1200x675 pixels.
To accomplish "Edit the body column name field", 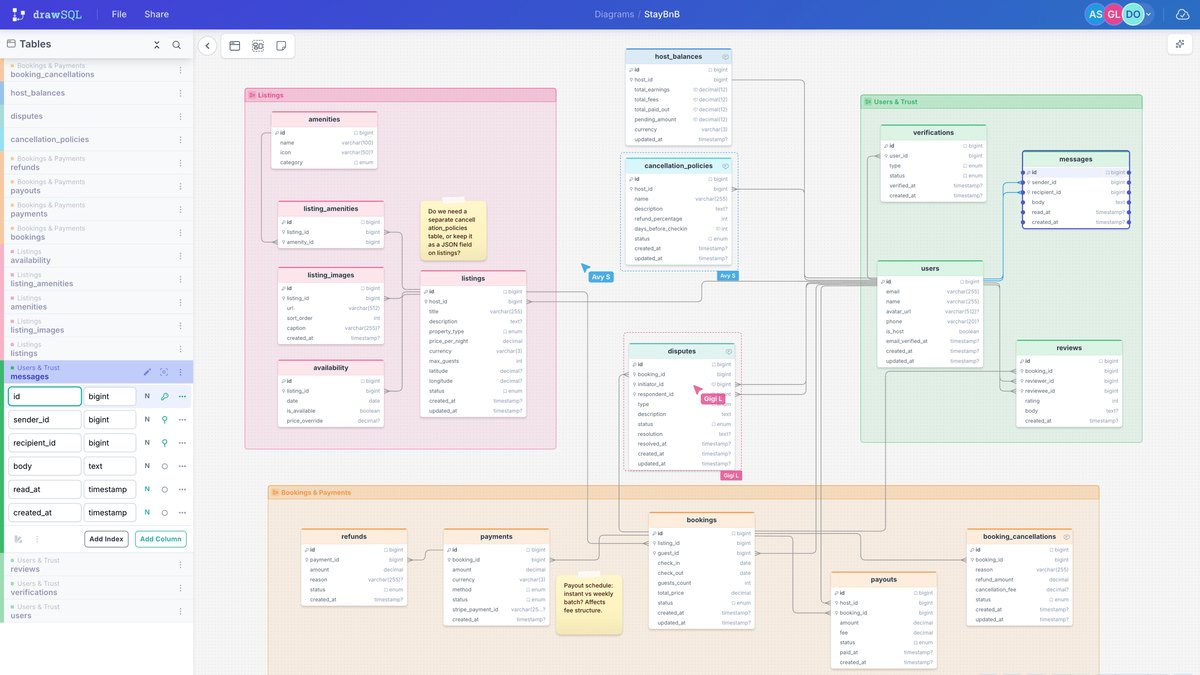I will pyautogui.click(x=45, y=466).
